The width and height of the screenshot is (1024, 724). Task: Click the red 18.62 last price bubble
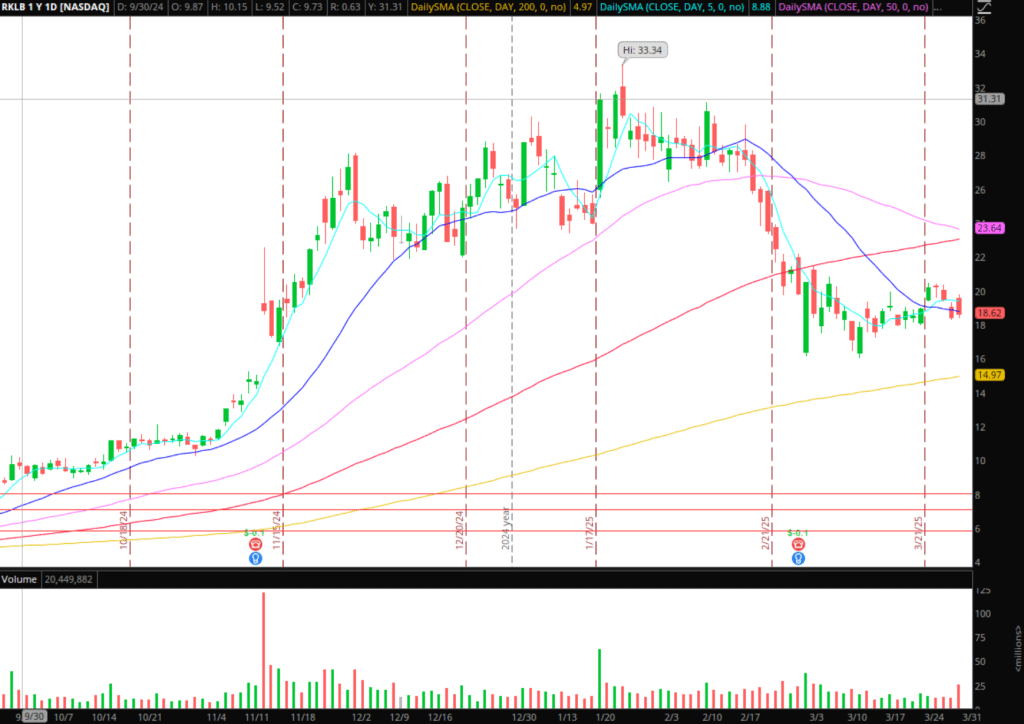(x=989, y=313)
